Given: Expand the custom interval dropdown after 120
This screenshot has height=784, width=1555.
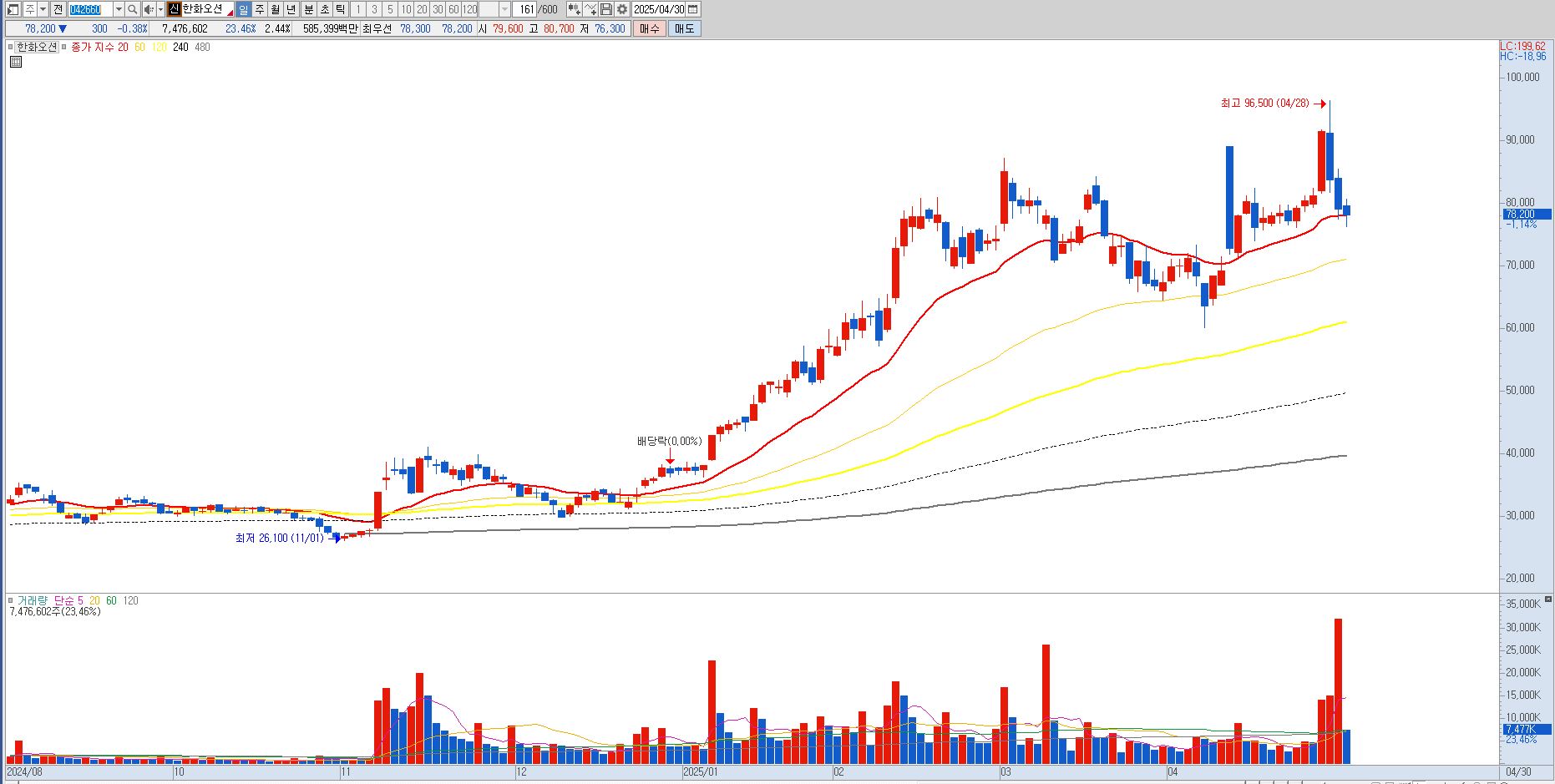Looking at the screenshot, I should click(x=504, y=9).
